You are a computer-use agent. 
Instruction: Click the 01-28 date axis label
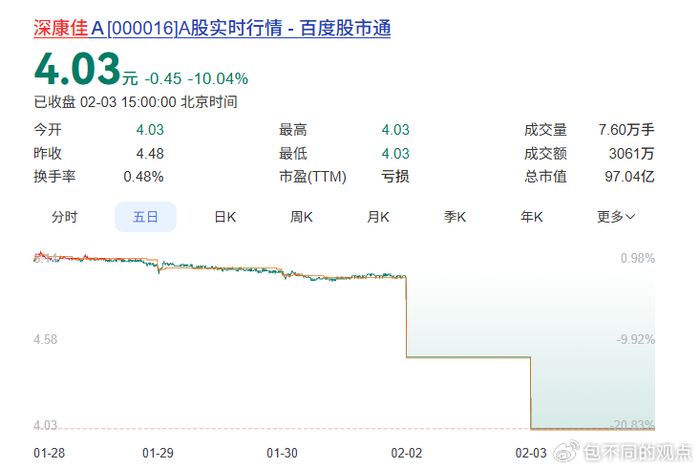coord(49,453)
